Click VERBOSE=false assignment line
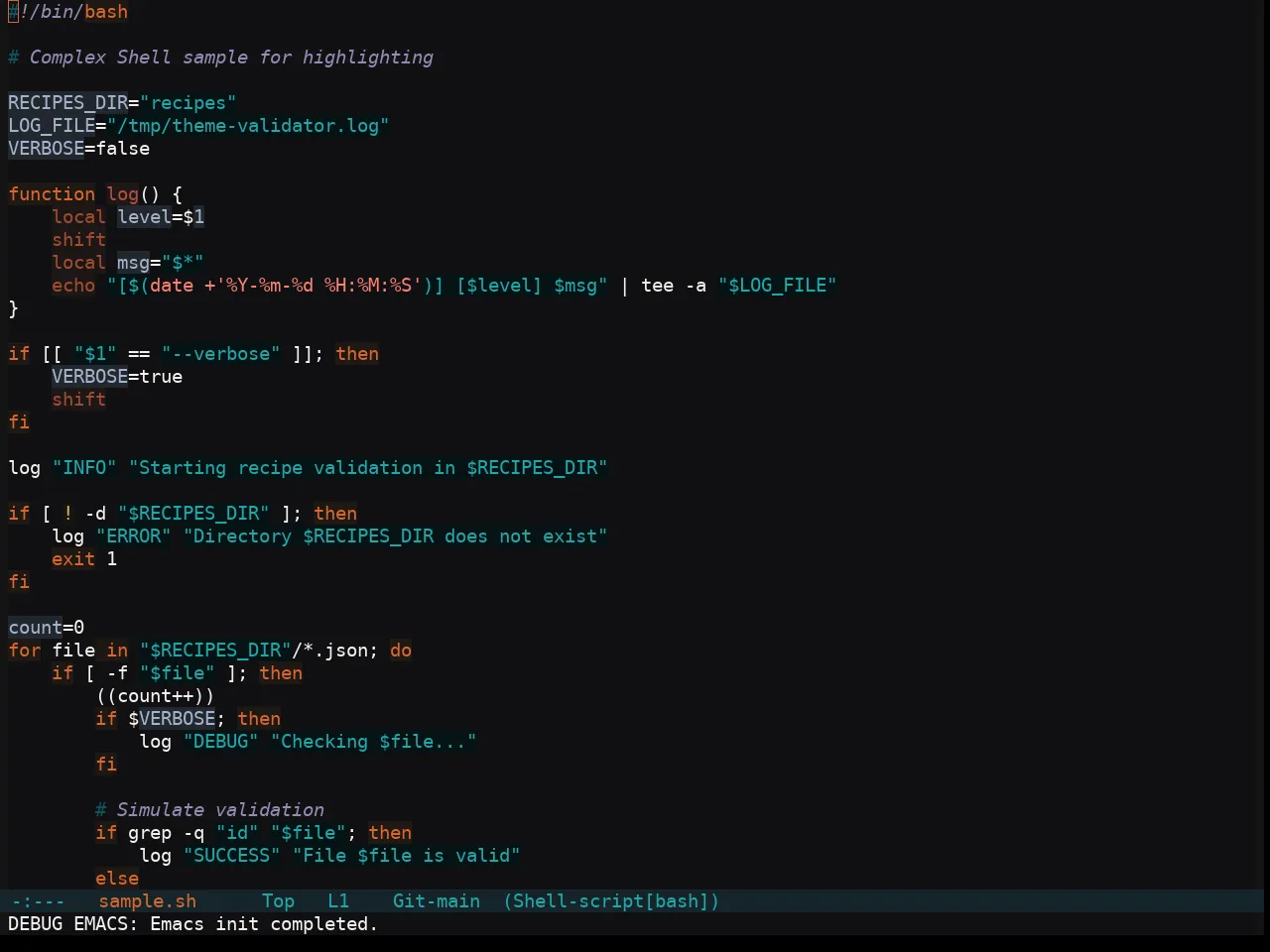Screen dimensions: 1270x952 (79, 149)
